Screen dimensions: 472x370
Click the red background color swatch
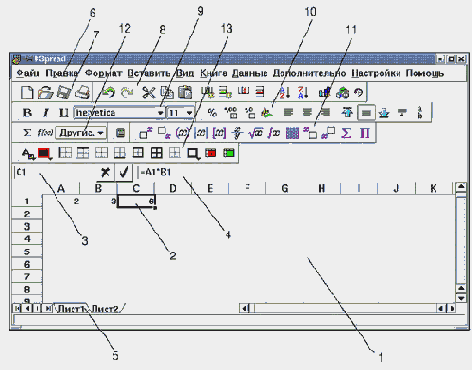pos(44,153)
